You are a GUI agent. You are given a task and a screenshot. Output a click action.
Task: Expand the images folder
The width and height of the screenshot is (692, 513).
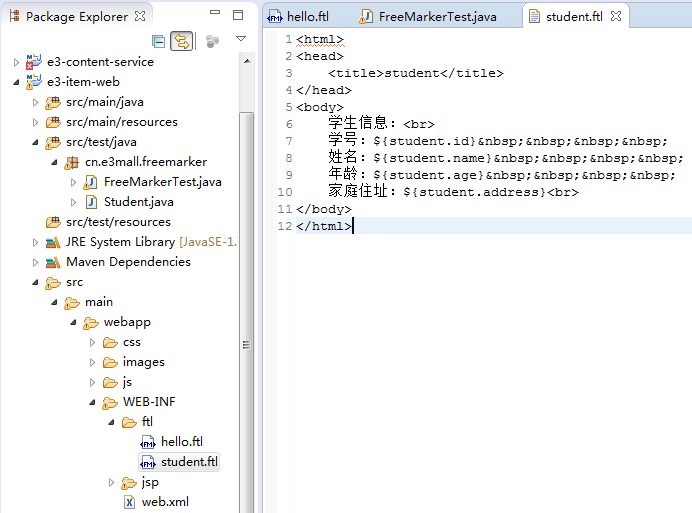(x=92, y=362)
